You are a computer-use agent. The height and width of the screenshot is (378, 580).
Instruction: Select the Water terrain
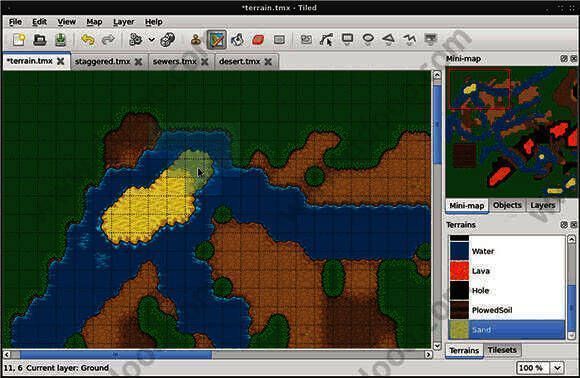[x=507, y=251]
